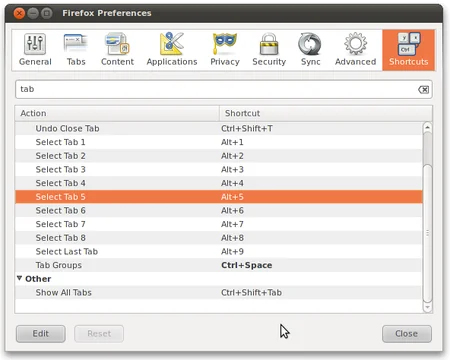Clear the search field using the clear icon
The image size is (450, 360).
pos(423,89)
